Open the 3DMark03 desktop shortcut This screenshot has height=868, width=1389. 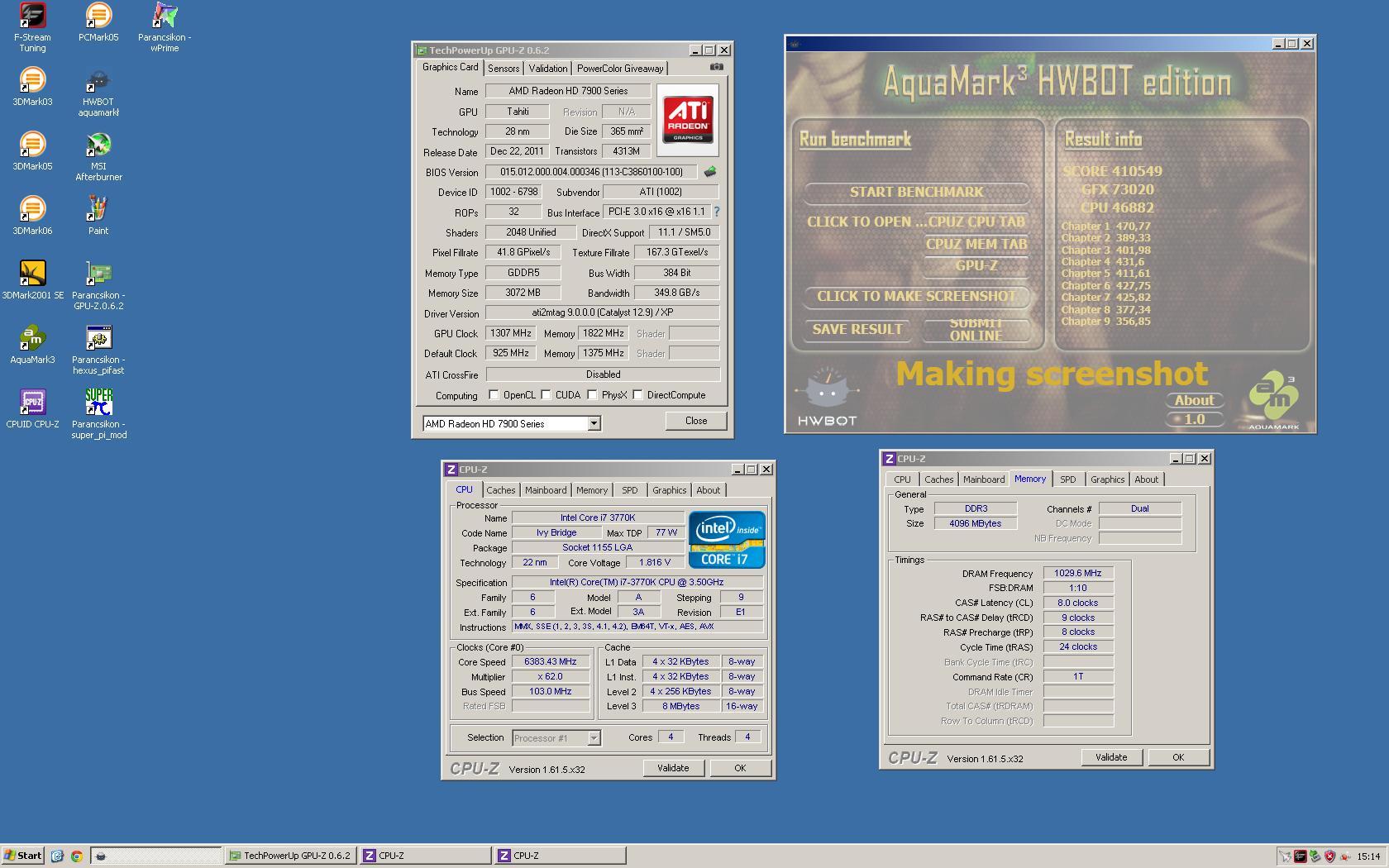pos(32,88)
